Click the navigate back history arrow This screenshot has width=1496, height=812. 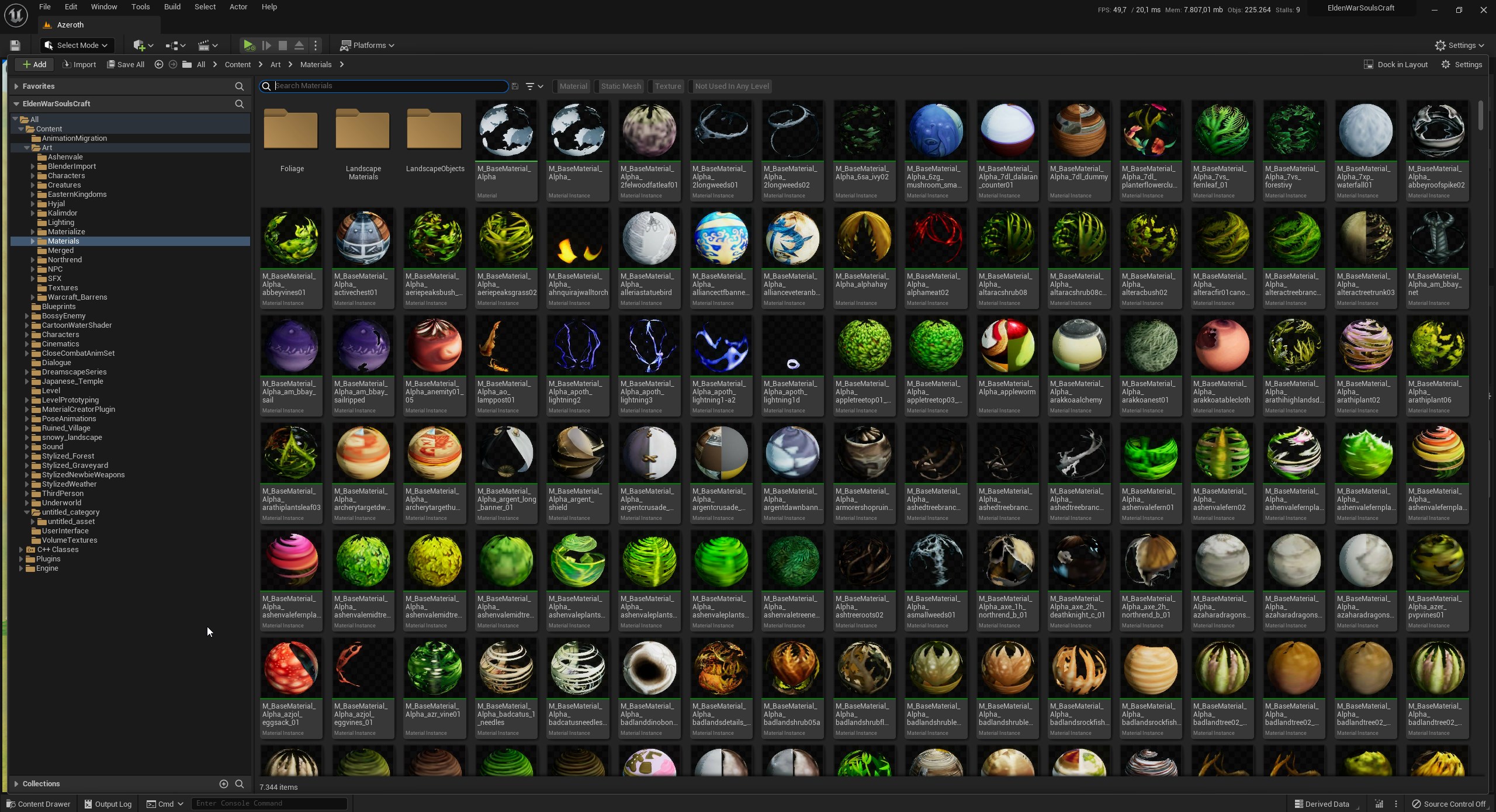click(158, 65)
